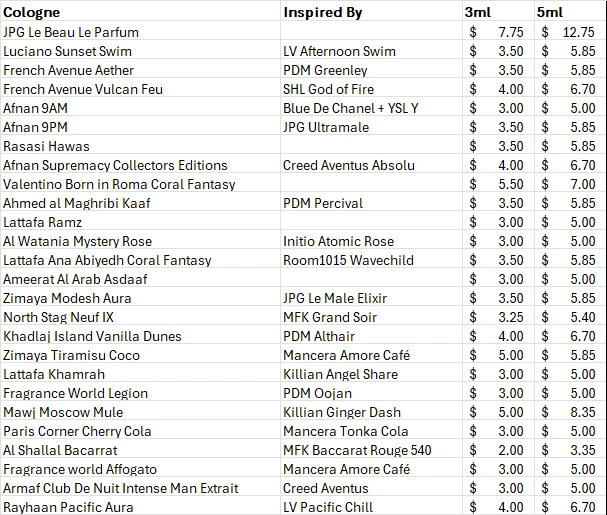Click Lattafa Ana Abiyedh Coral Fantasy cell
This screenshot has height=515, width=607.
tap(141, 260)
